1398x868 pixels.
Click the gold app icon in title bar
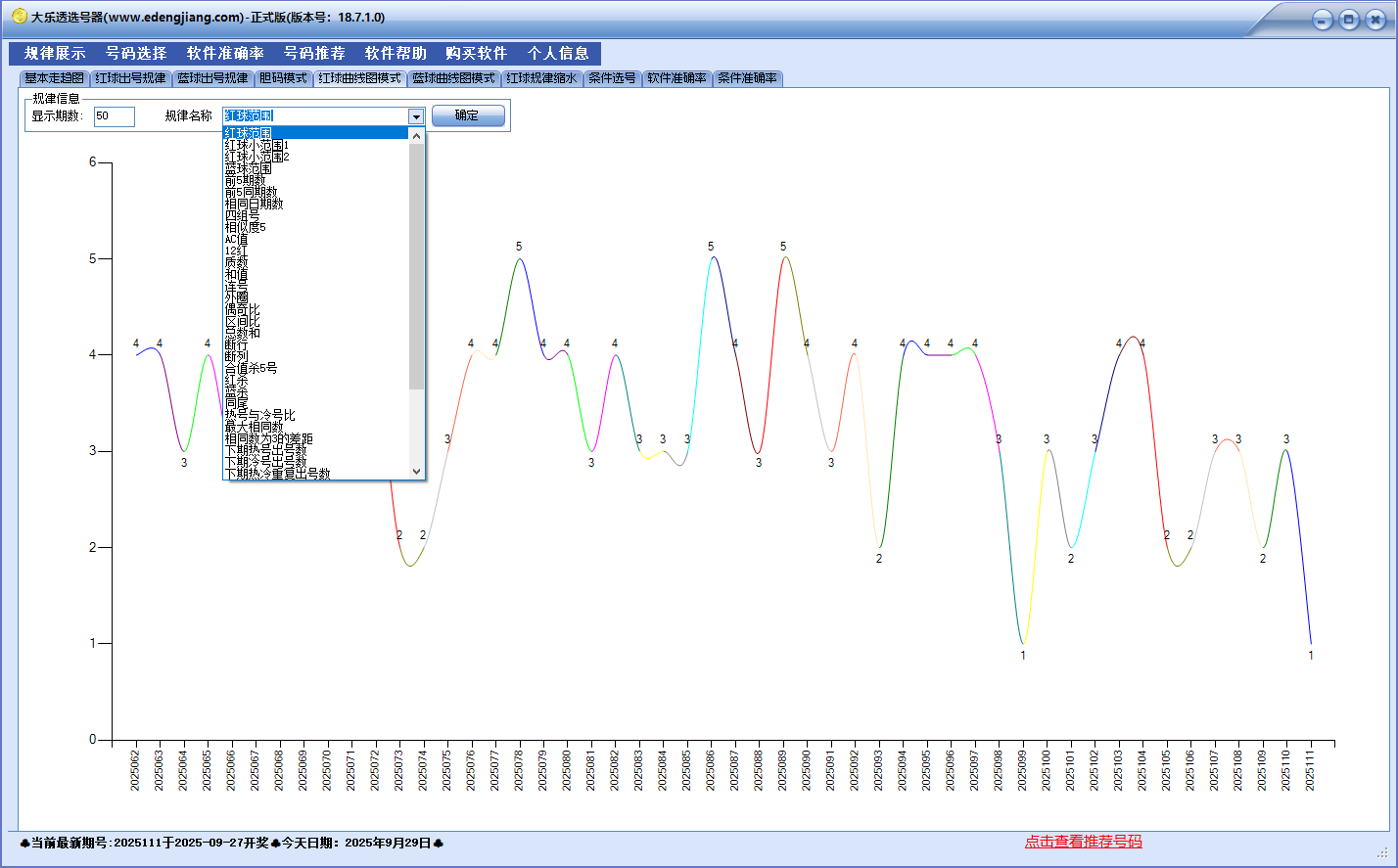19,17
